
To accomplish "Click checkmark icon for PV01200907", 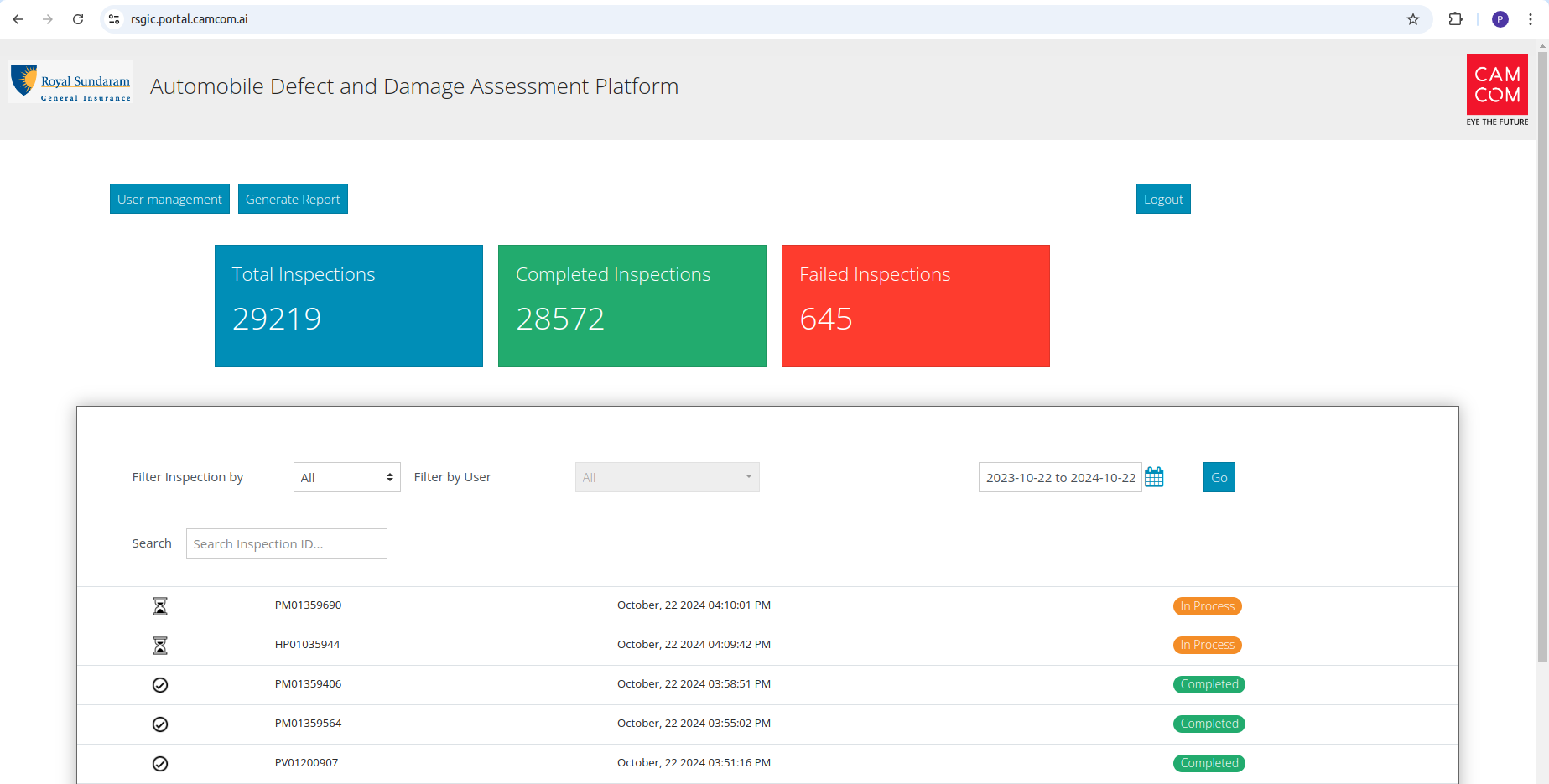I will 160,764.
